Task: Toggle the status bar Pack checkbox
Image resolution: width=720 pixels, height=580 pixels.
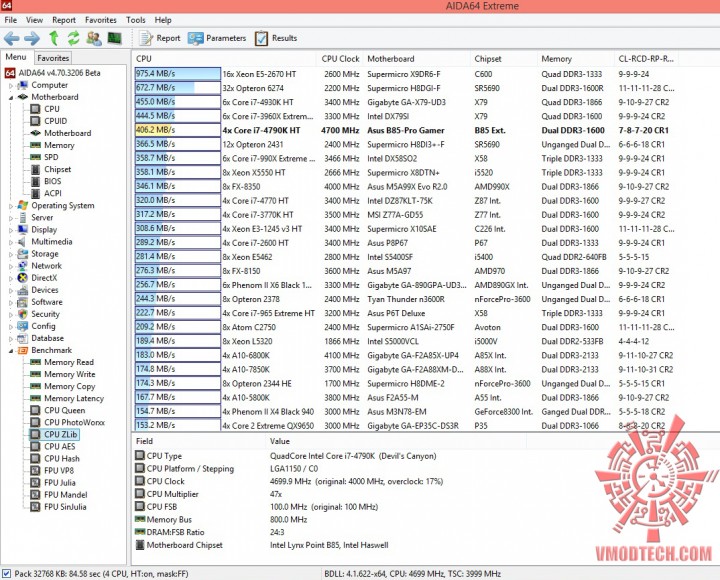Action: tap(6, 574)
